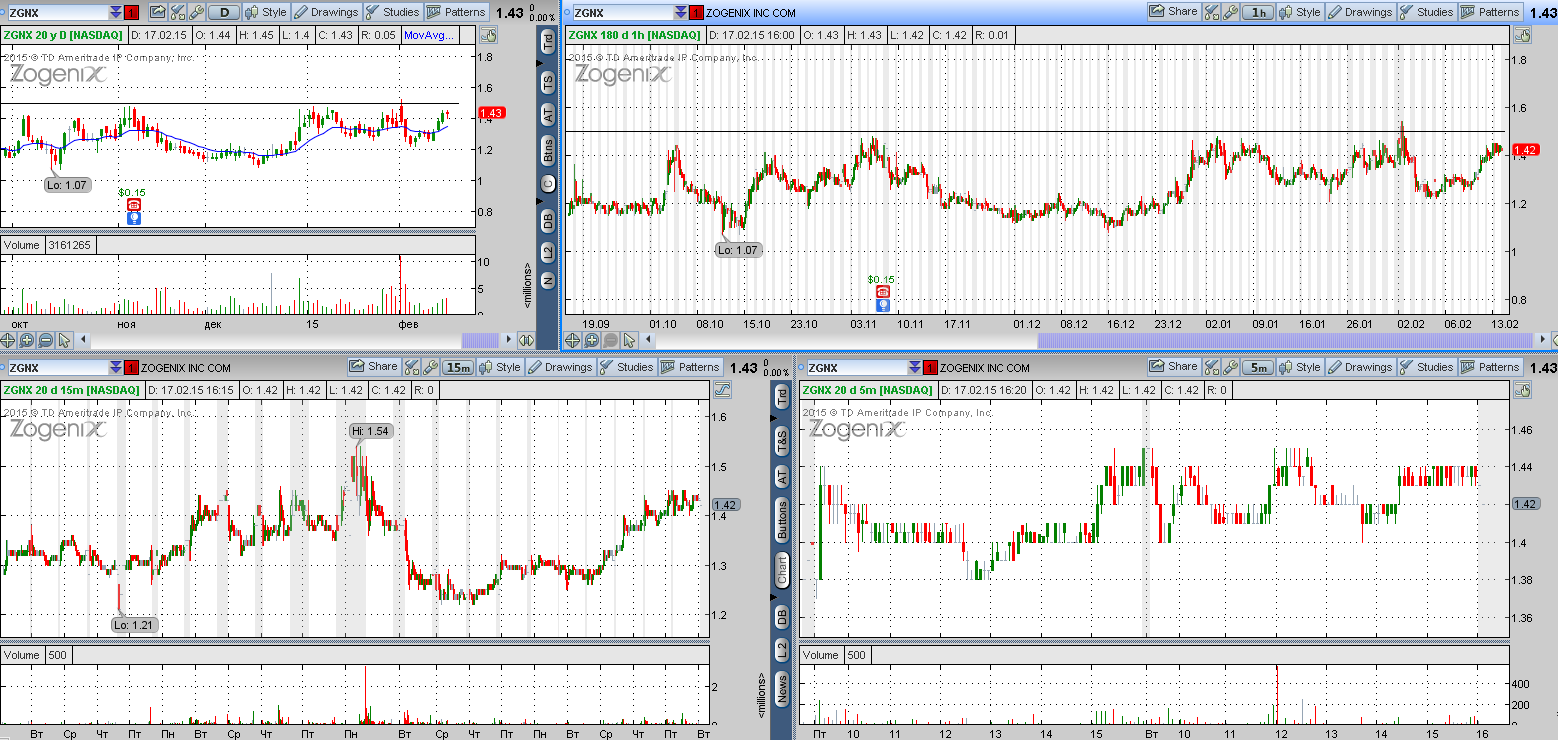
Task: Click Share button on 5m chart
Action: pyautogui.click(x=1173, y=367)
